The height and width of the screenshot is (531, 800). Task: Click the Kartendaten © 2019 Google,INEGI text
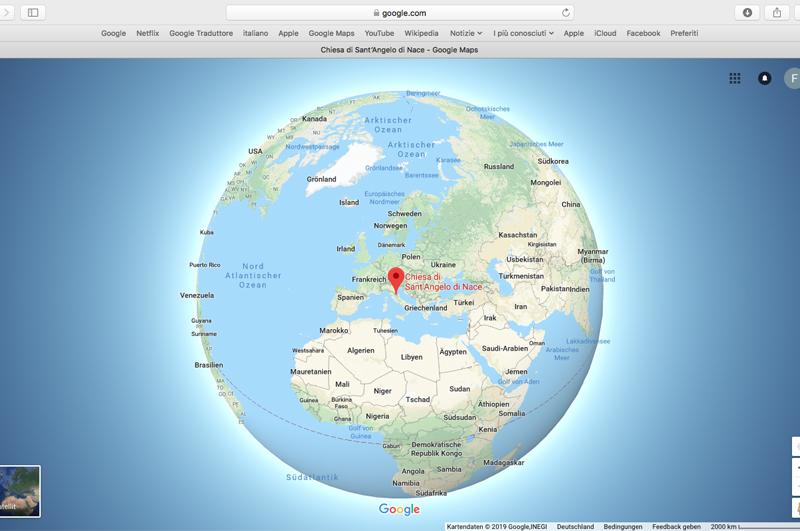497,526
